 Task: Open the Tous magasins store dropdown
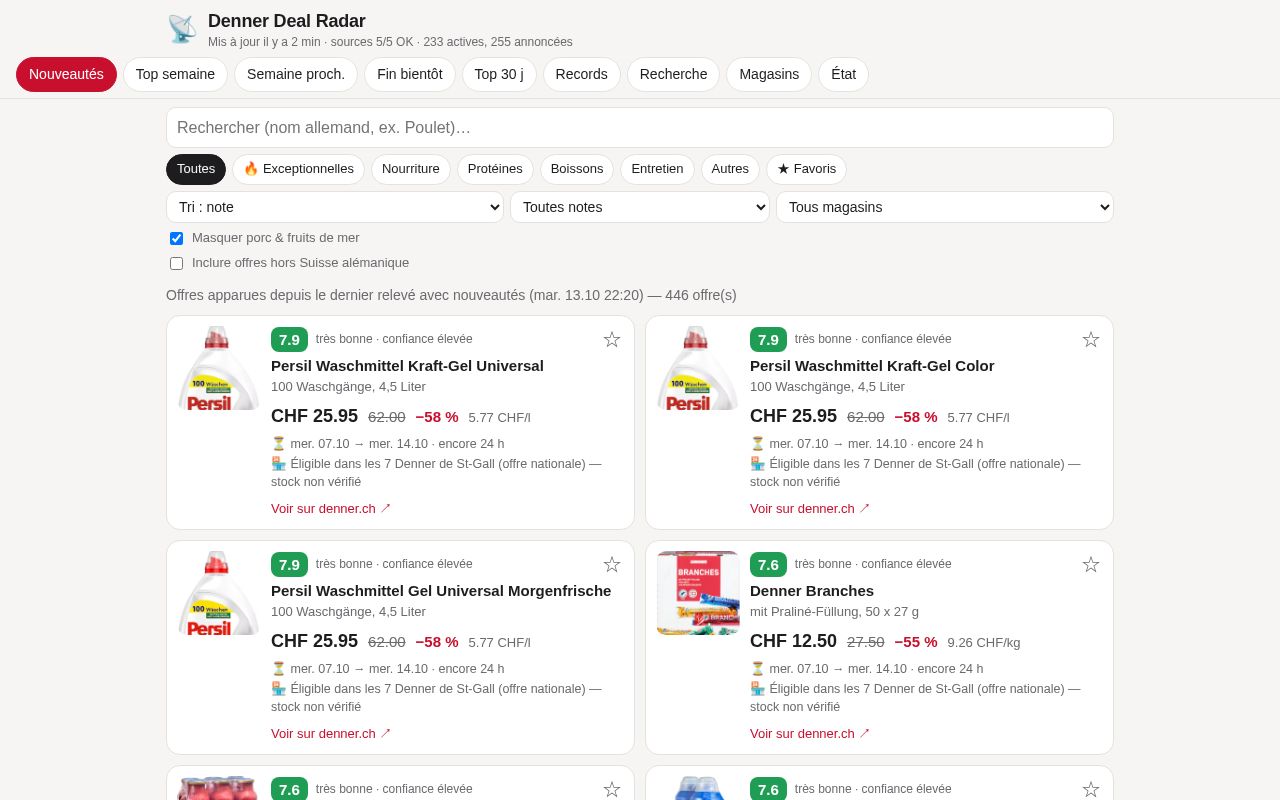[x=945, y=207]
